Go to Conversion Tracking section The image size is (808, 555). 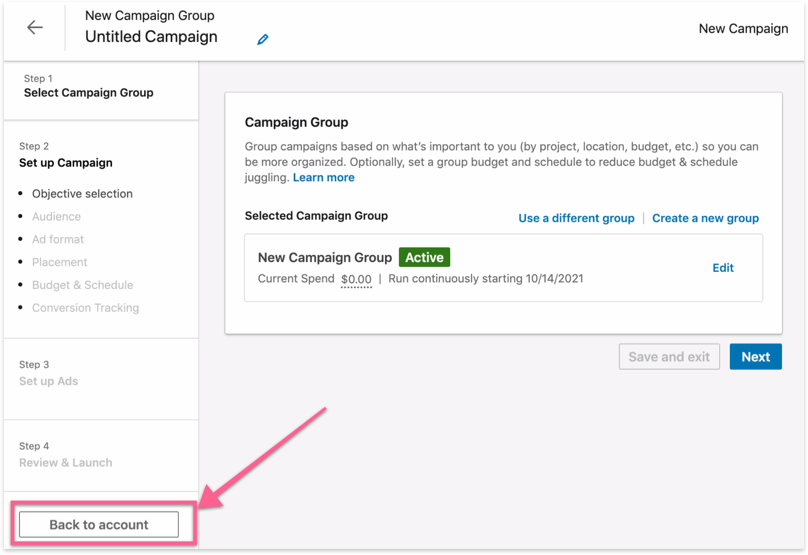point(85,308)
